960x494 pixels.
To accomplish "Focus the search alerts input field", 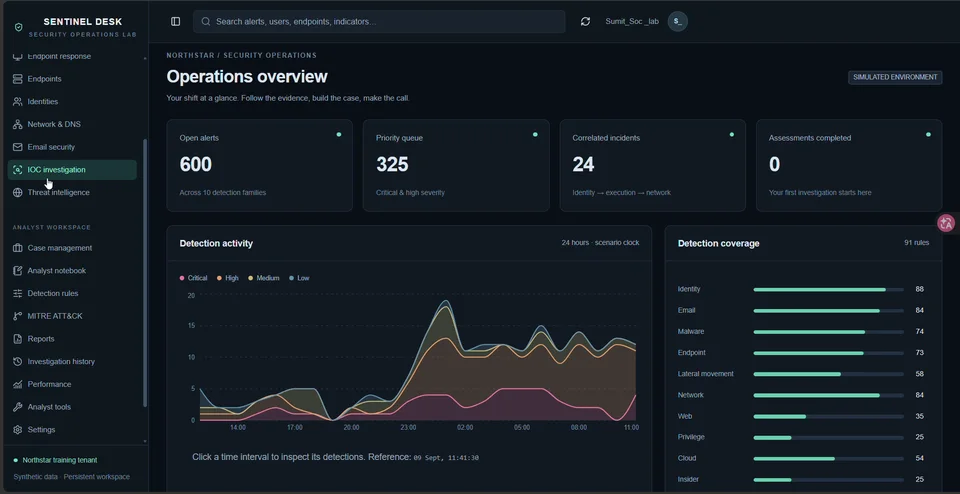I will pos(379,21).
